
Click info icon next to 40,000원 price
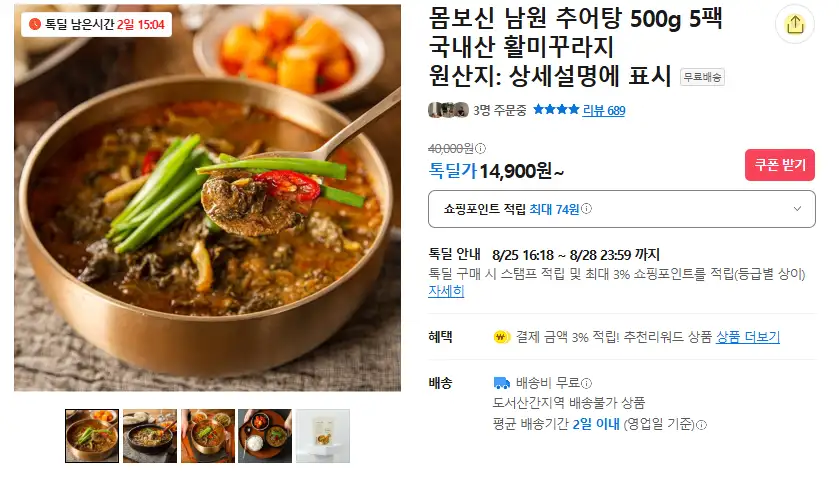pos(480,148)
